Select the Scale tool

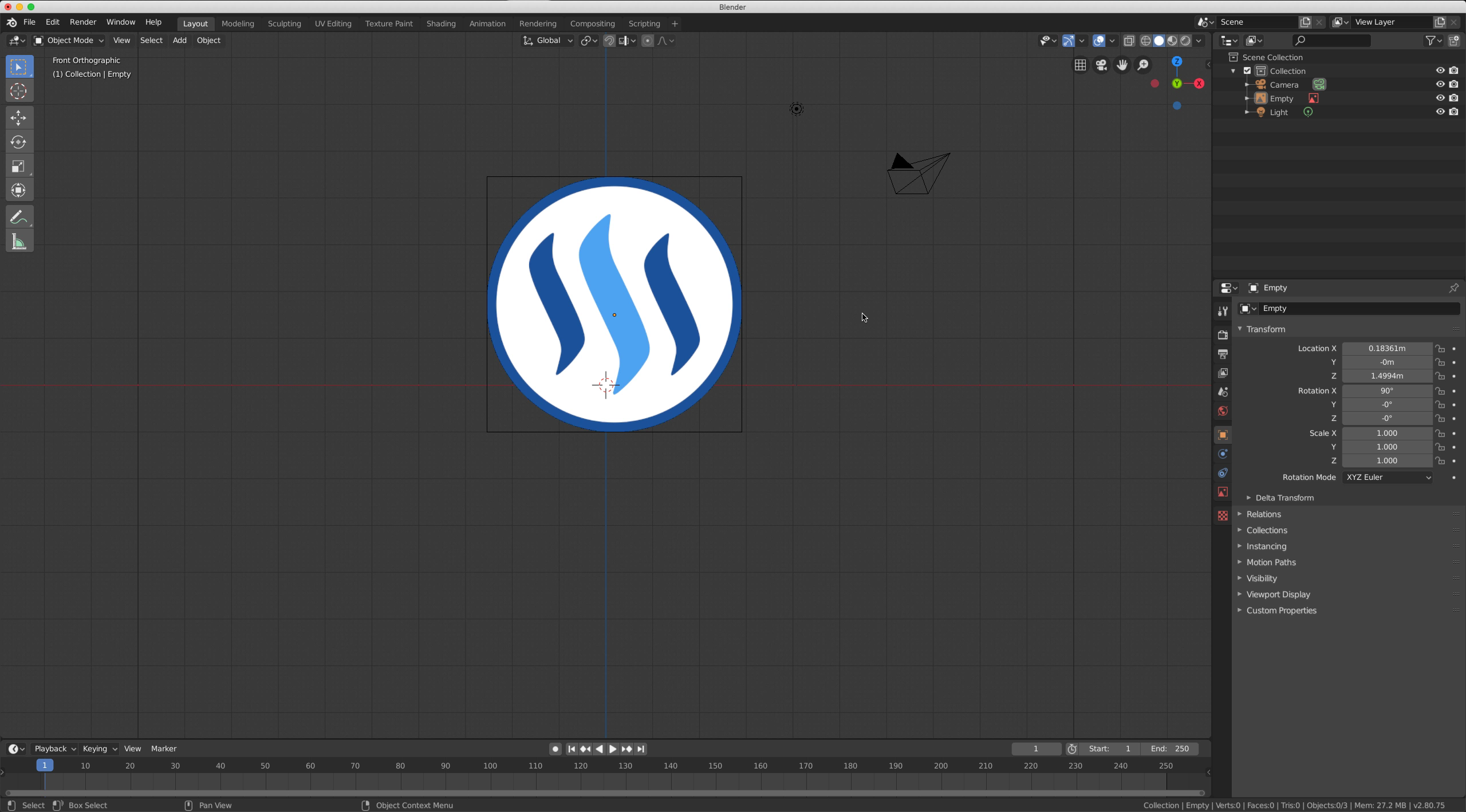click(18, 167)
